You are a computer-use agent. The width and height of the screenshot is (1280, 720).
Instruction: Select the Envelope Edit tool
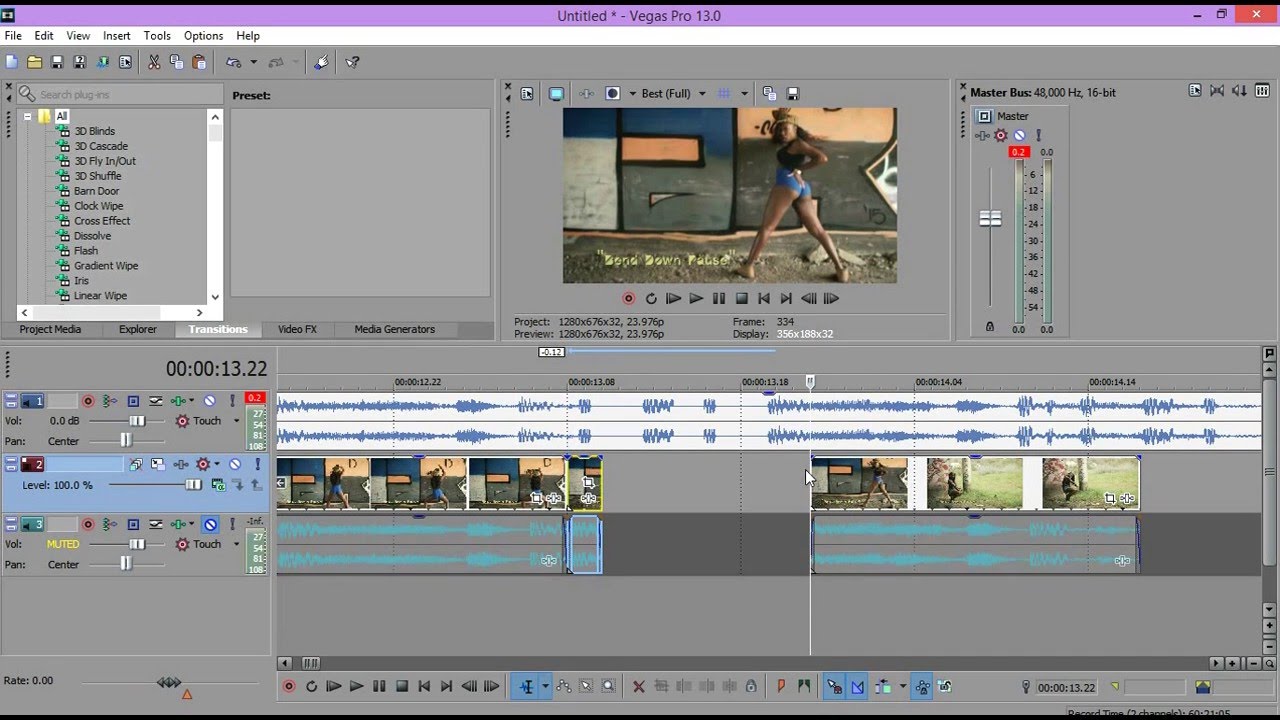coord(564,687)
